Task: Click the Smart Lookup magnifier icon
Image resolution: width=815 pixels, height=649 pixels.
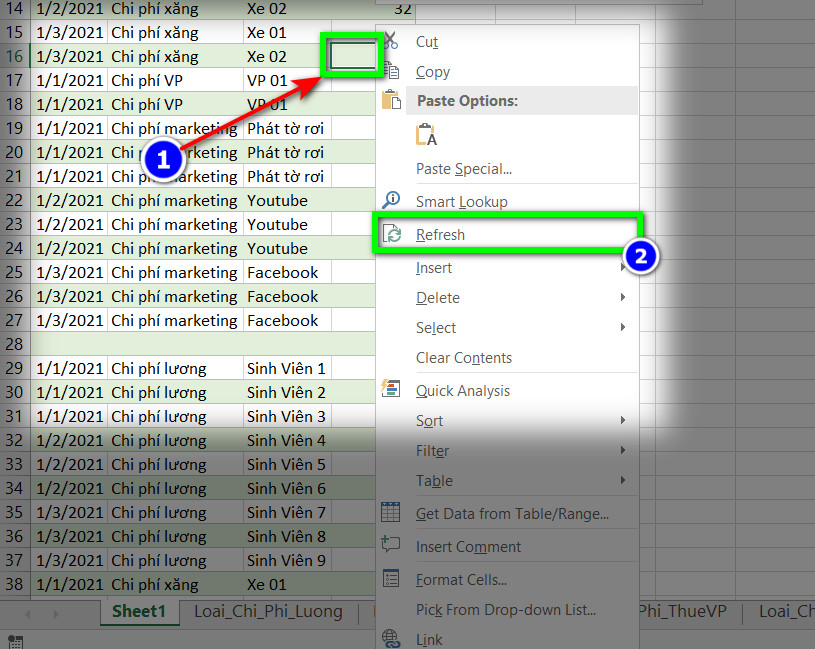Action: click(391, 200)
